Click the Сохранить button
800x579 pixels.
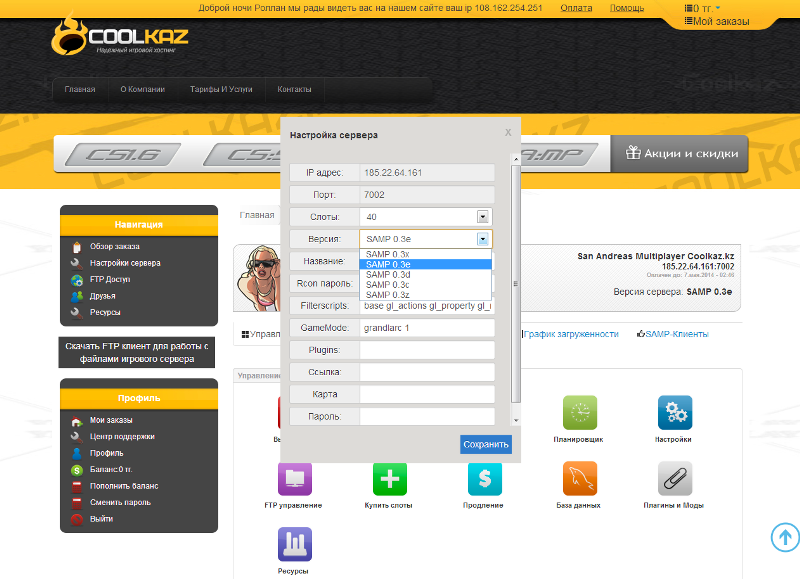486,444
